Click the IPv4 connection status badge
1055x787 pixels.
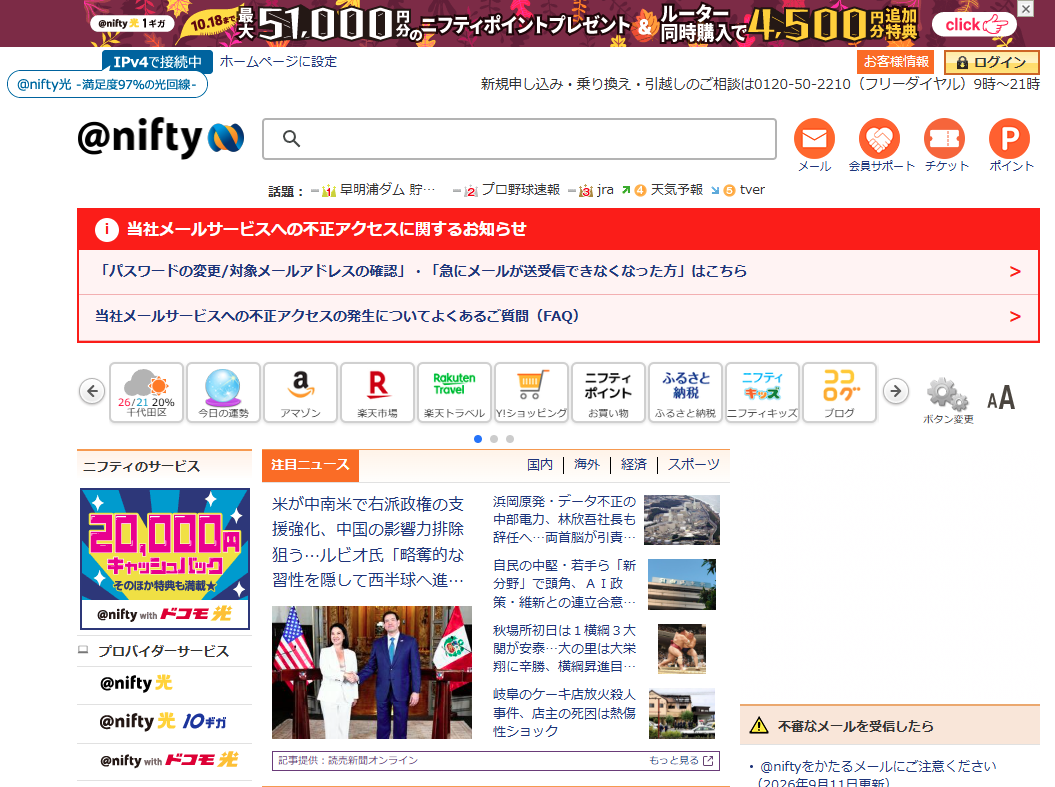pos(157,62)
